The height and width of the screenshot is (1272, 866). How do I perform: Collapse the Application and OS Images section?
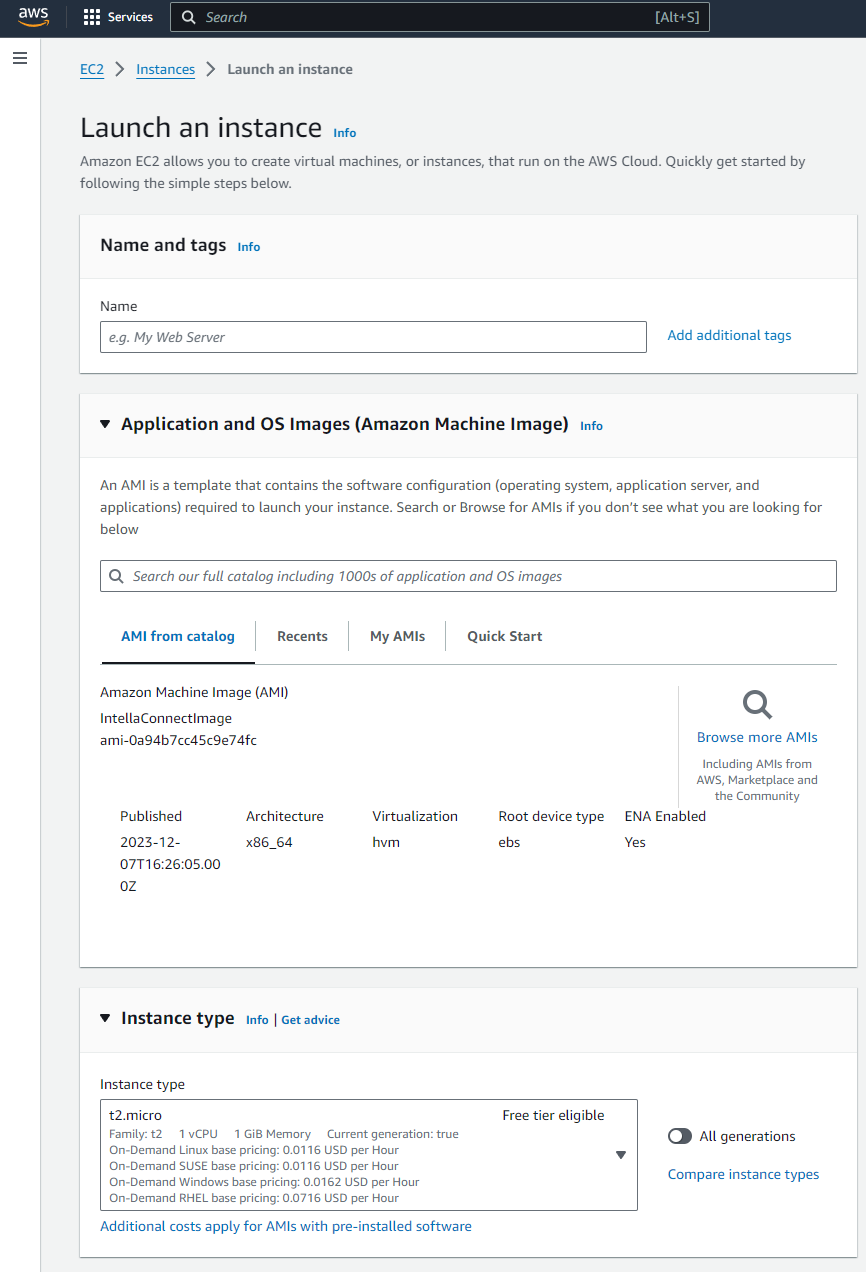pyautogui.click(x=106, y=424)
